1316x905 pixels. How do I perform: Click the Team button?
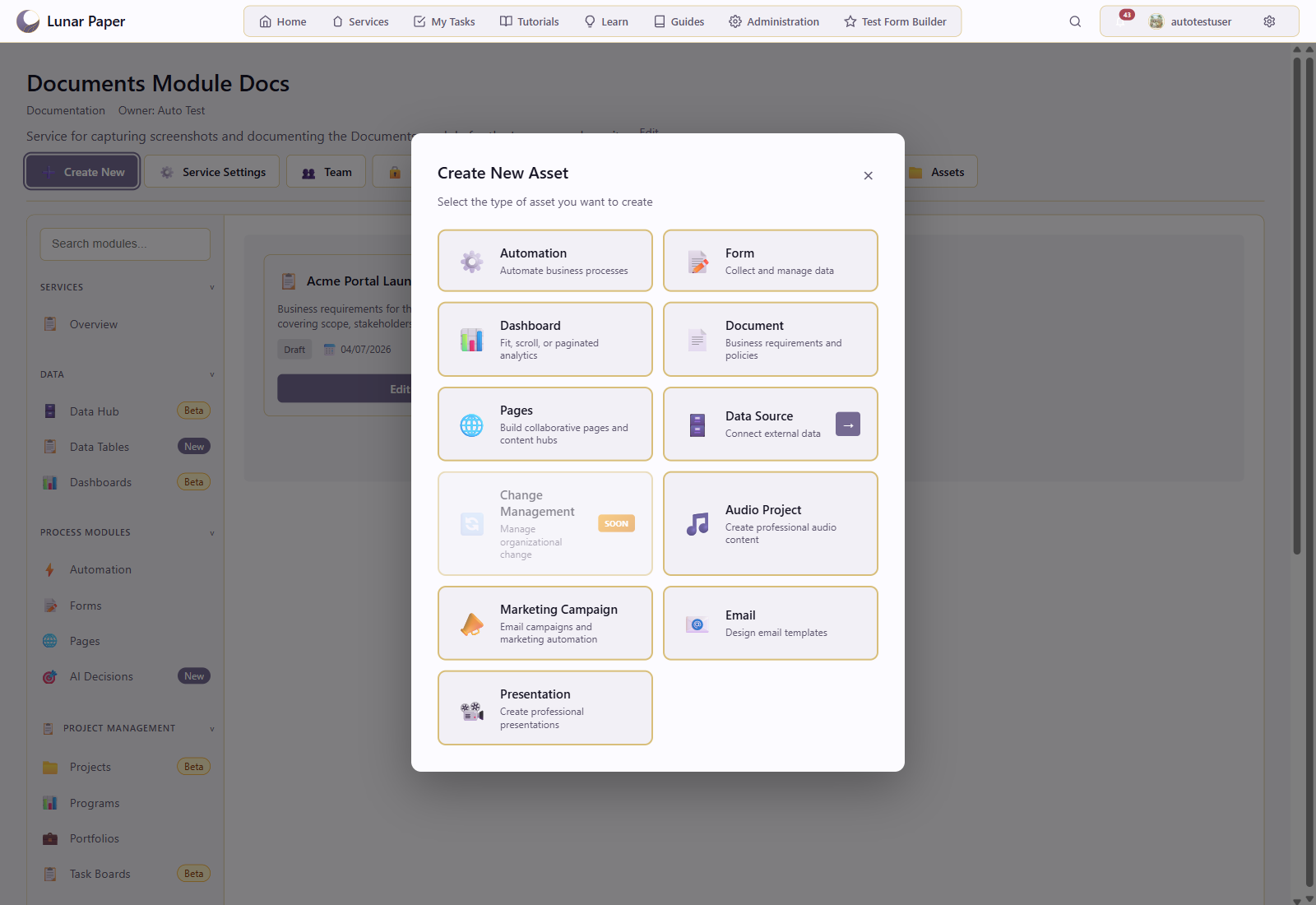[x=326, y=172]
